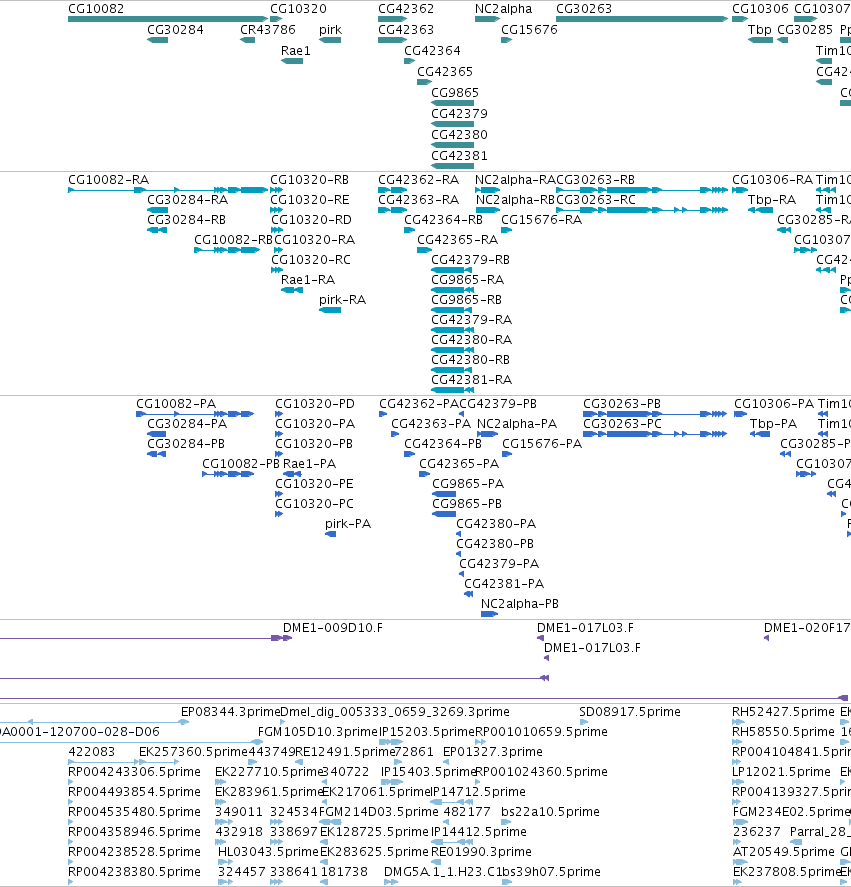The image size is (851, 887).
Task: Click the NC2alpha-RB transcript label
Action: click(515, 200)
